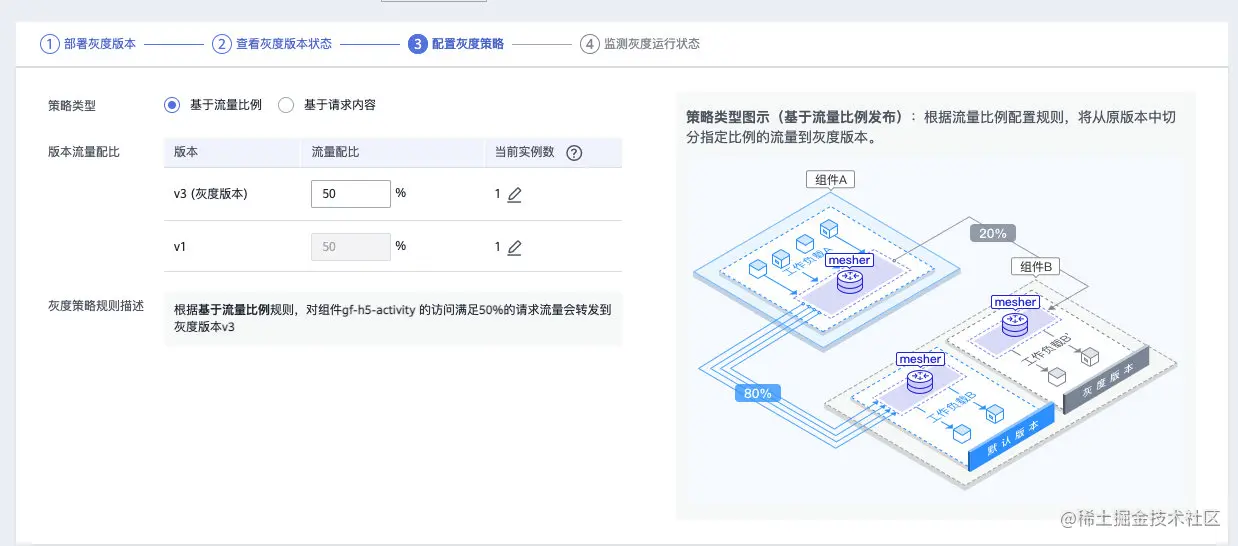Screen dimensions: 1238x546
Task: Click the rule description text about gf-h5-activity
Action: (x=393, y=318)
